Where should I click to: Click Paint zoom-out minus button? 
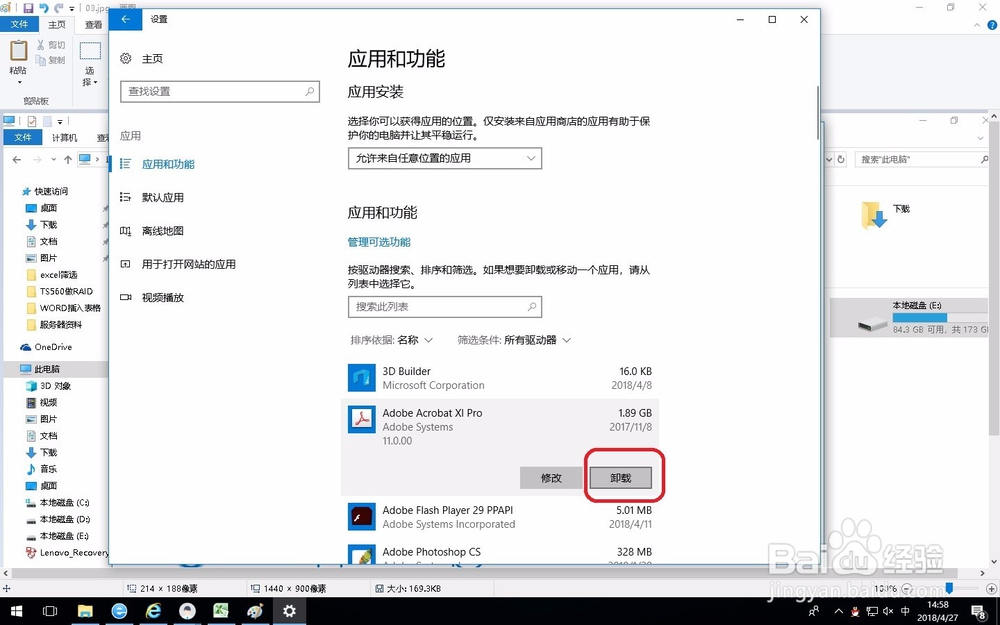point(907,588)
